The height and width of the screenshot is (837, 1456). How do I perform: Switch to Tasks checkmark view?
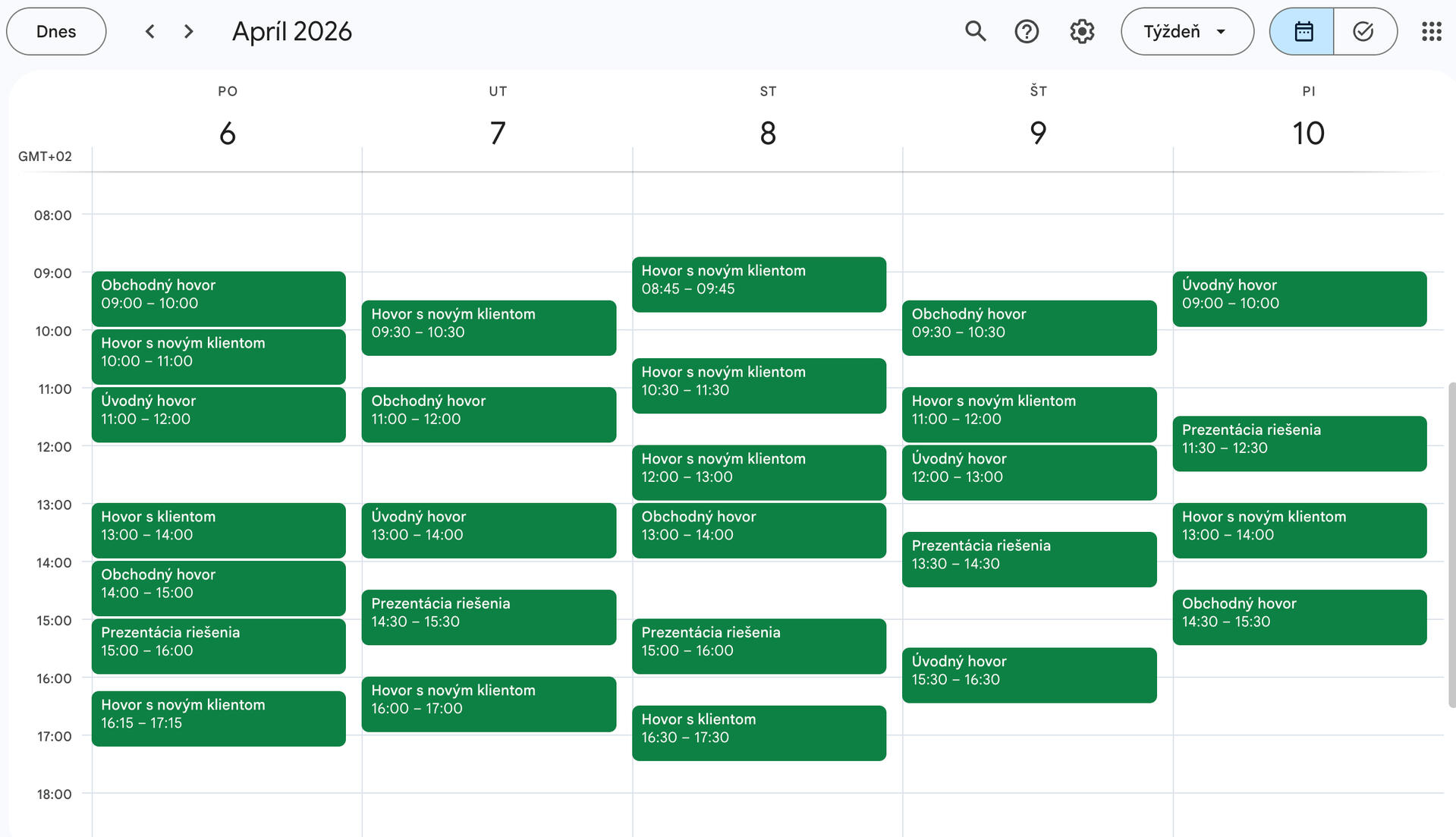(x=1363, y=31)
